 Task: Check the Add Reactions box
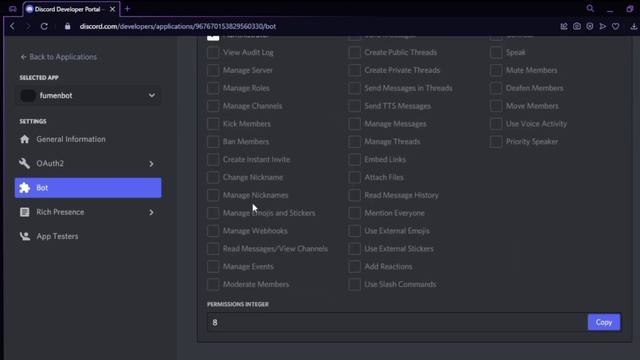355,267
